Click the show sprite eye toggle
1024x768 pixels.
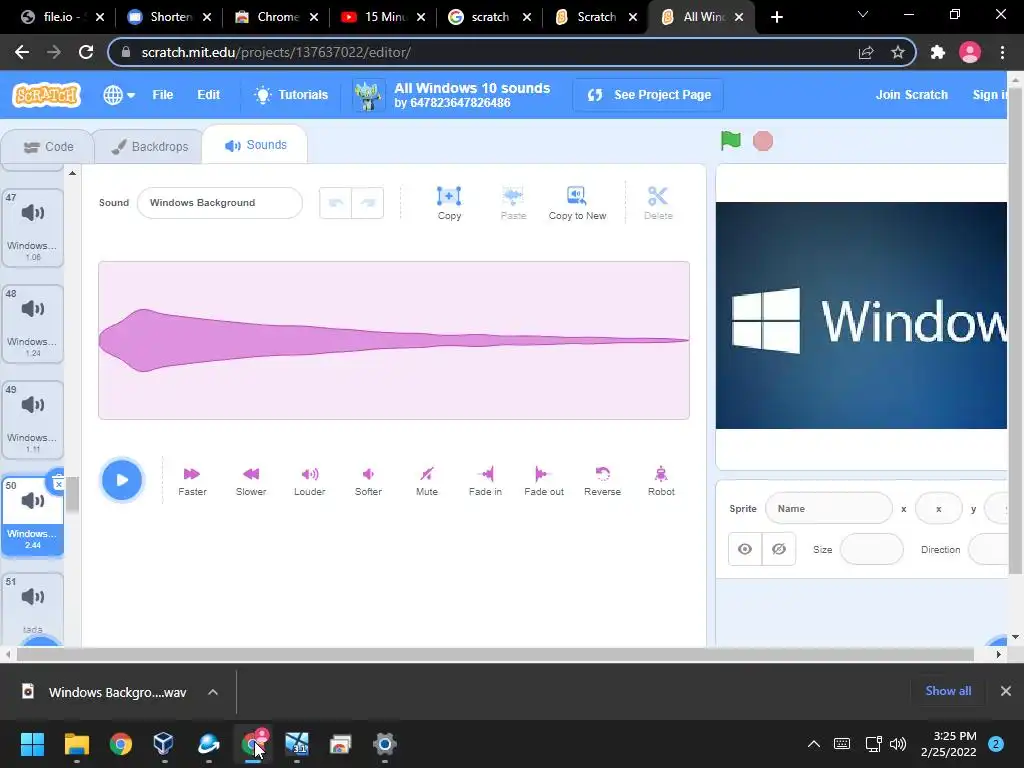pyautogui.click(x=744, y=549)
